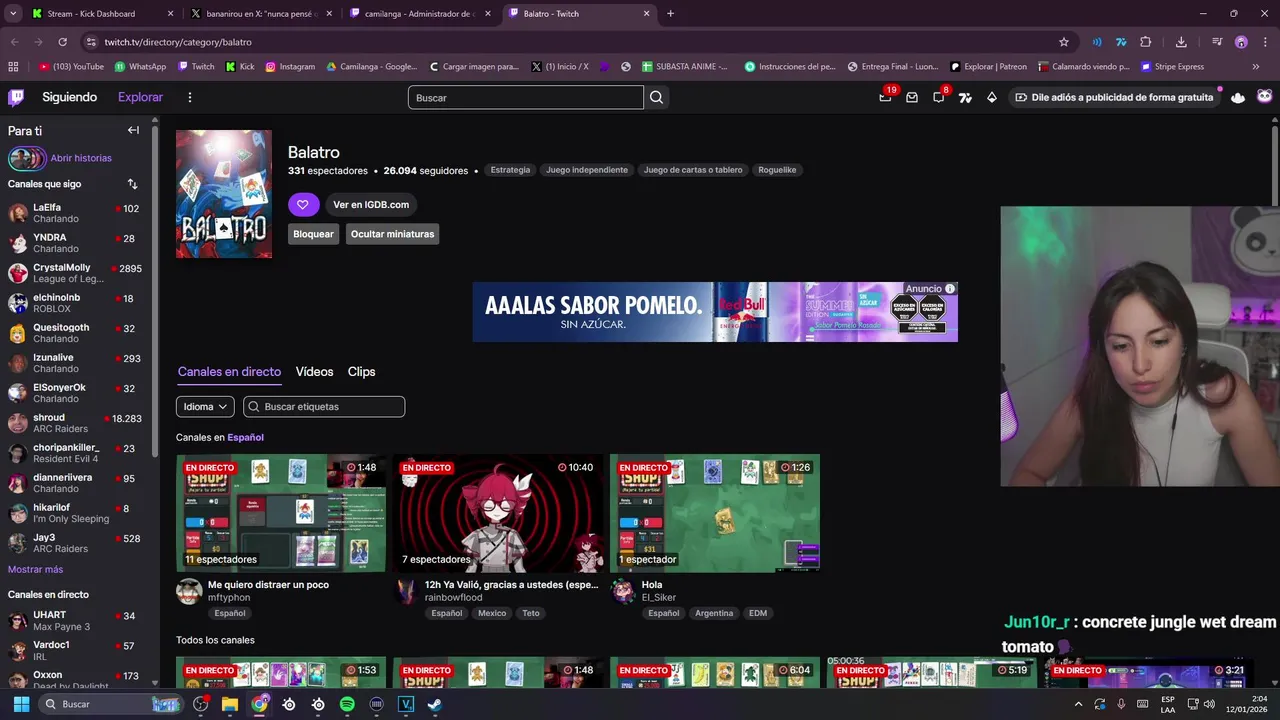Open the three-dot more menu beside Explorar
This screenshot has height=720, width=1280.
190,97
